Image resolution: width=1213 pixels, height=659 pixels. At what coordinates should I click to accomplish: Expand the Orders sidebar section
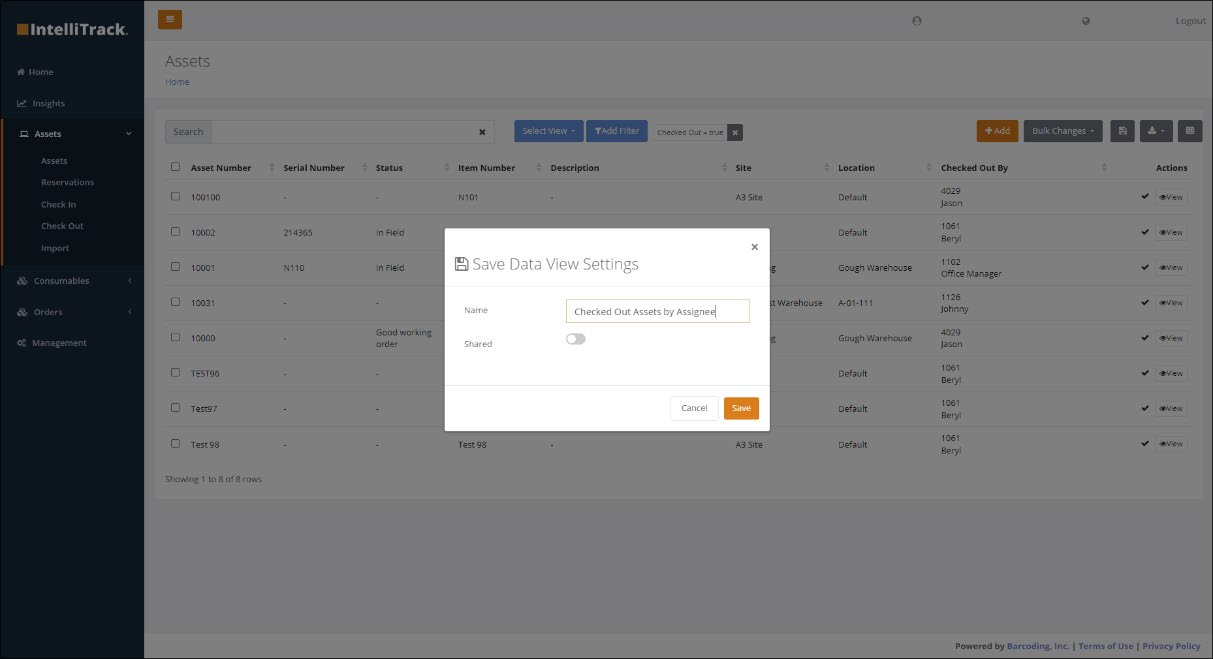pyautogui.click(x=72, y=312)
